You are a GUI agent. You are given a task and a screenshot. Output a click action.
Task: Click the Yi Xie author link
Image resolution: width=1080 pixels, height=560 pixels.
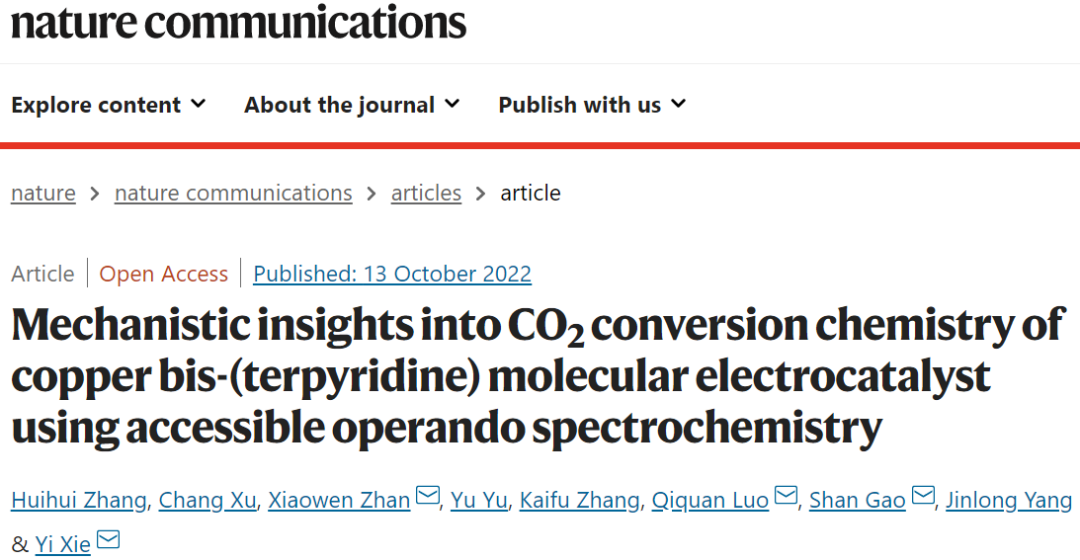[x=63, y=544]
